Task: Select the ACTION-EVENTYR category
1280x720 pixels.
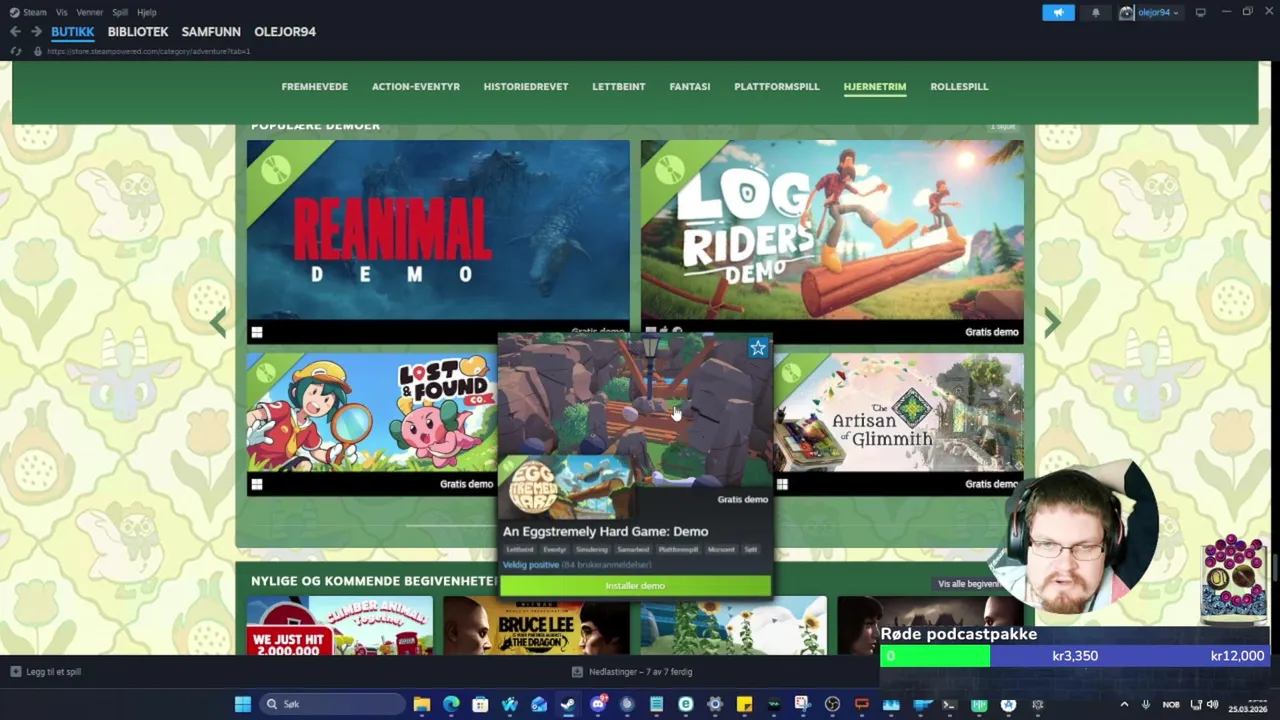Action: [416, 87]
